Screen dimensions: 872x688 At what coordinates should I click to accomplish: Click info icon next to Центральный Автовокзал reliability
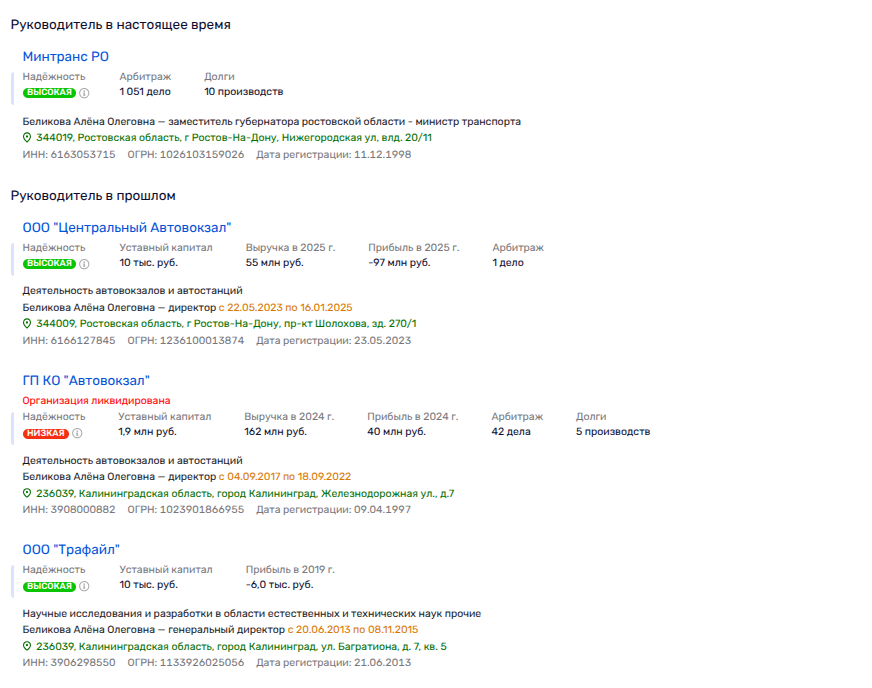click(x=84, y=264)
